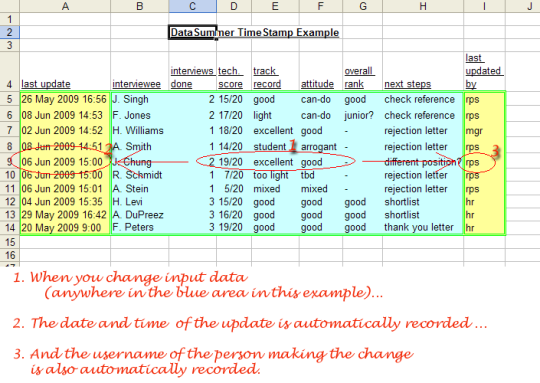Select row 1 header
The image size is (540, 383).
pos(10,19)
